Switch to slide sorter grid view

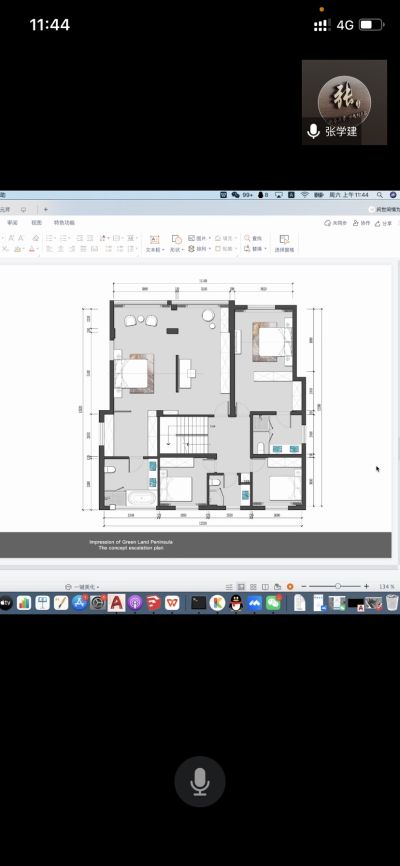coord(253,587)
